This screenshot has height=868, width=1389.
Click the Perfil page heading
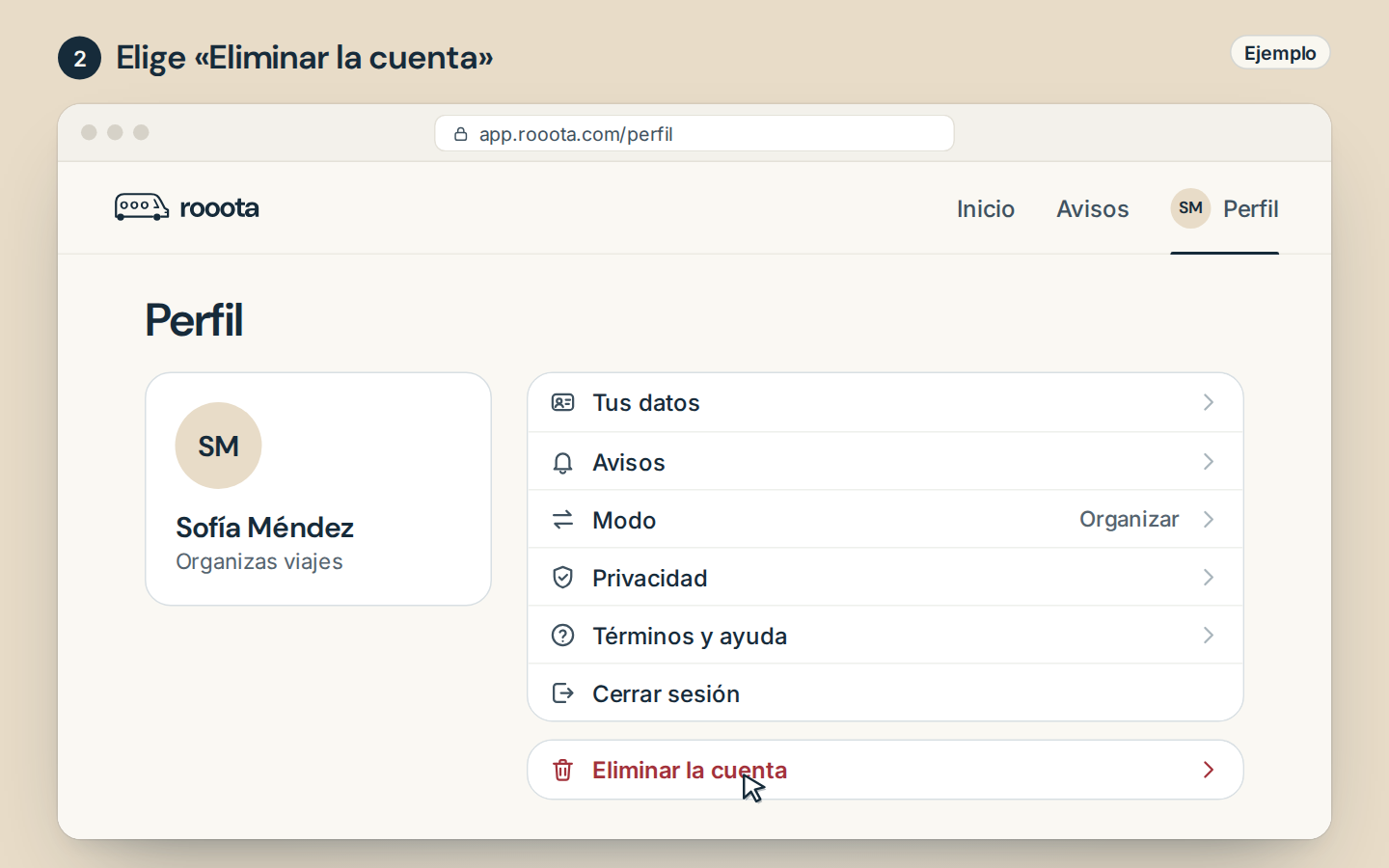pos(194,320)
